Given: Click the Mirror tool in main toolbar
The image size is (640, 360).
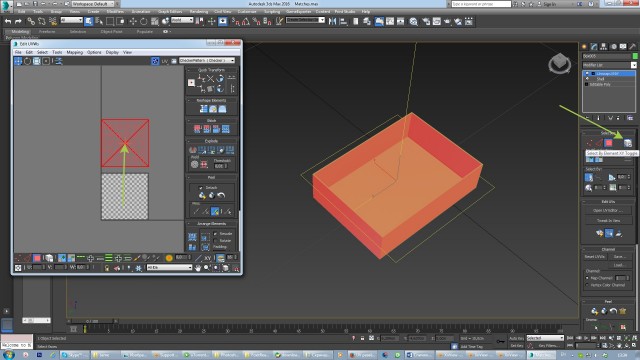Looking at the screenshot, I should tap(333, 21).
